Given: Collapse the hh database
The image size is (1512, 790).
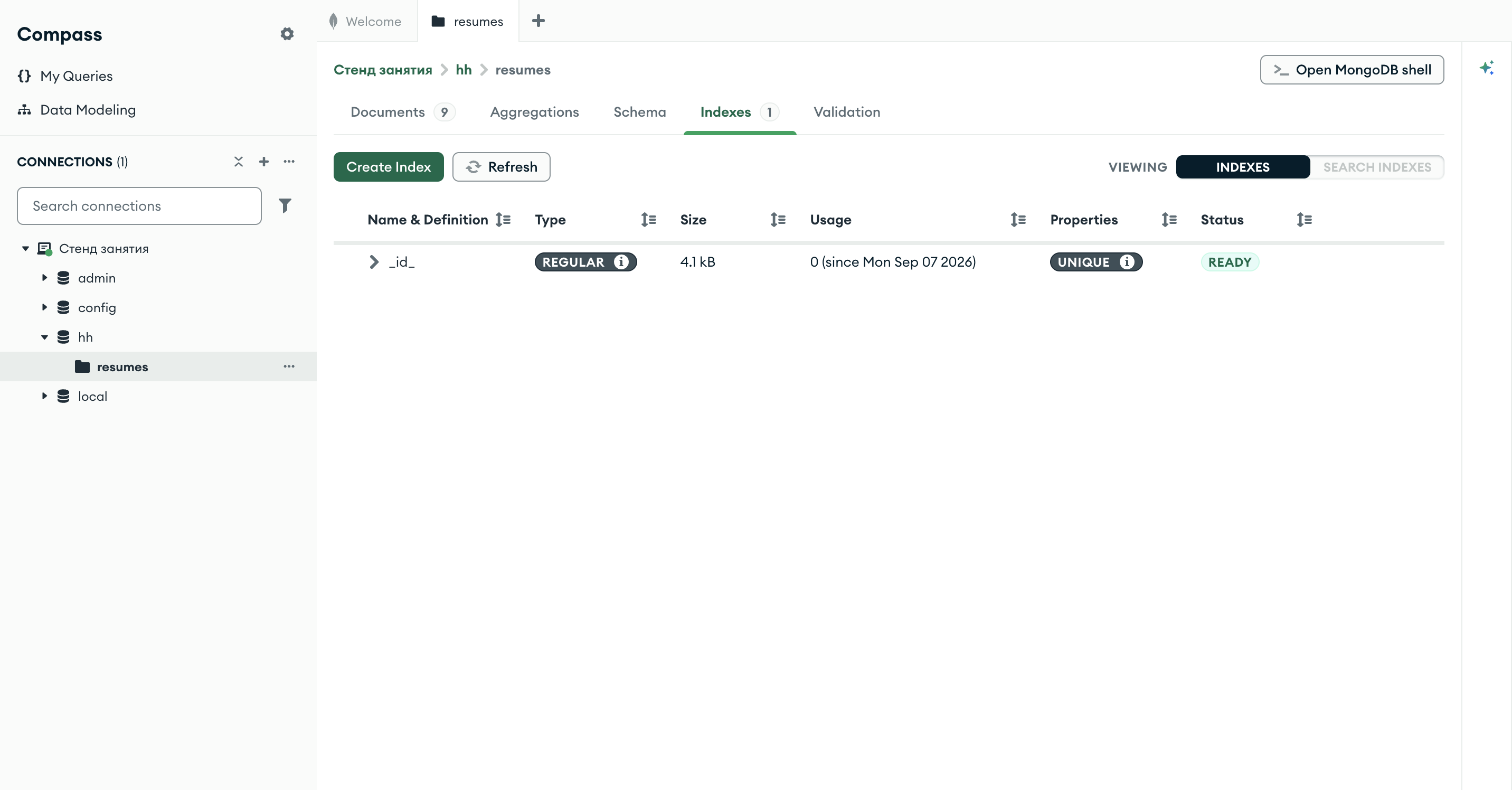Looking at the screenshot, I should pos(44,337).
